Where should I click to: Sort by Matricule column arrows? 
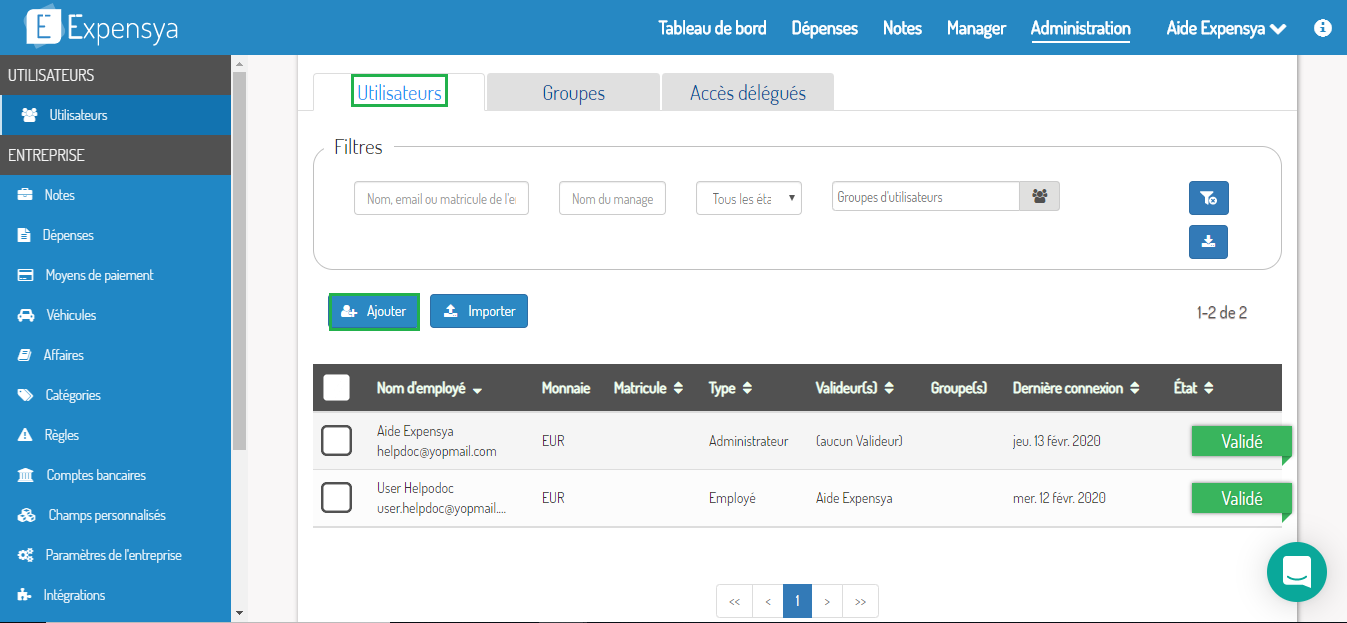pos(678,388)
